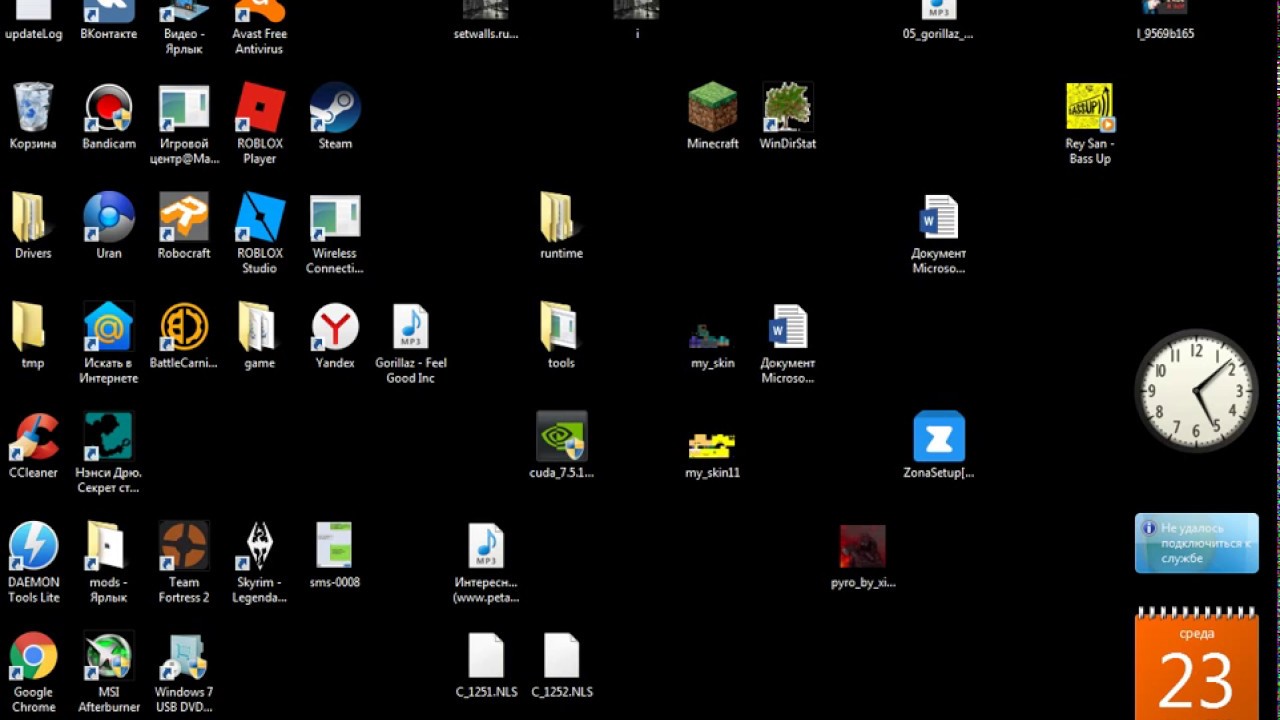Image resolution: width=1280 pixels, height=720 pixels.
Task: Select the ВКонтакте shortcut label
Action: (109, 34)
